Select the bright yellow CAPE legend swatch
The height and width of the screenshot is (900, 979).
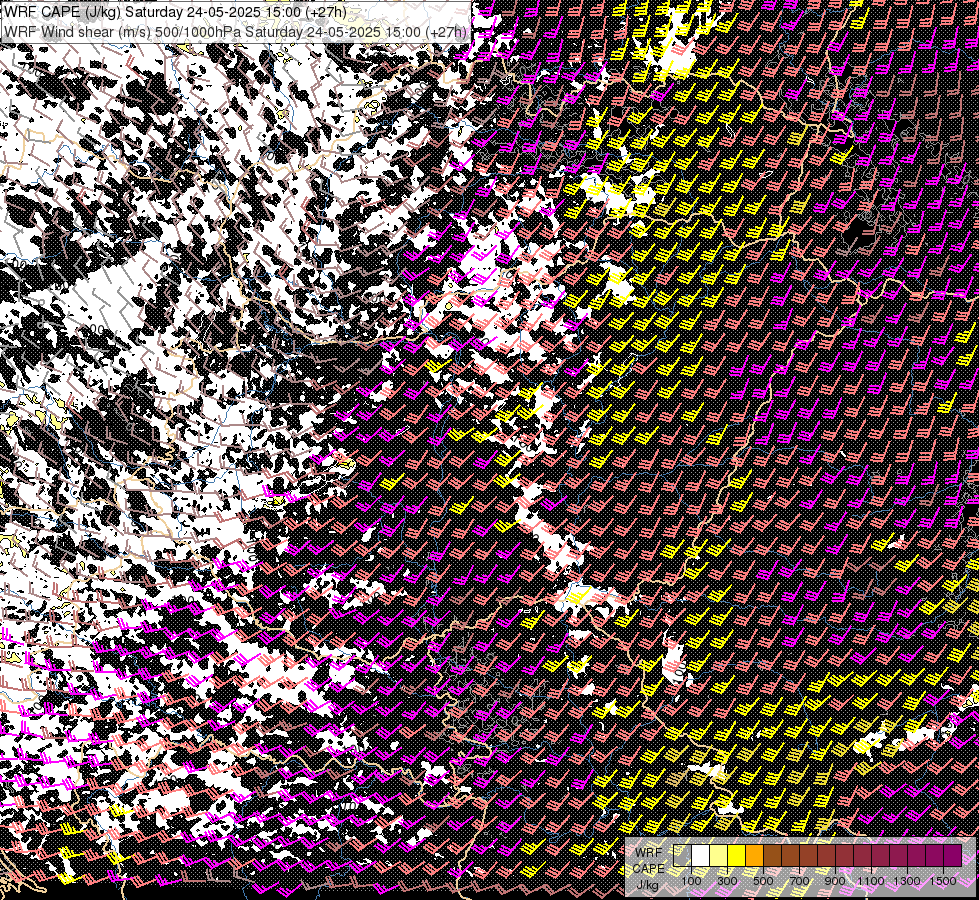(x=737, y=855)
